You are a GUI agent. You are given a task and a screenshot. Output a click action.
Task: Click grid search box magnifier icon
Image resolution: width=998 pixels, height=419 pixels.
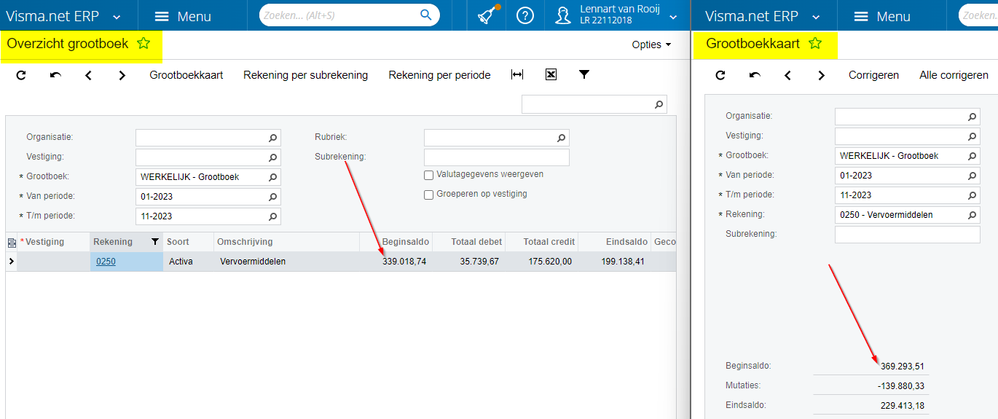coord(659,104)
